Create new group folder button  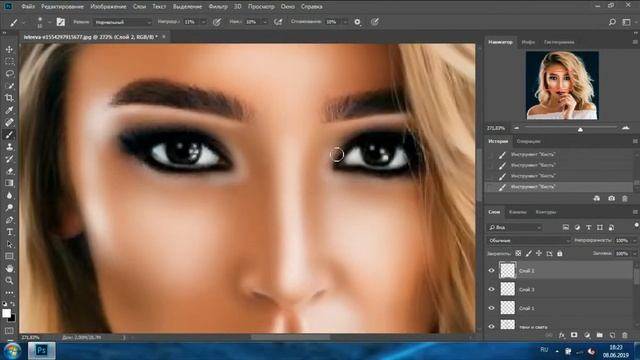599,335
